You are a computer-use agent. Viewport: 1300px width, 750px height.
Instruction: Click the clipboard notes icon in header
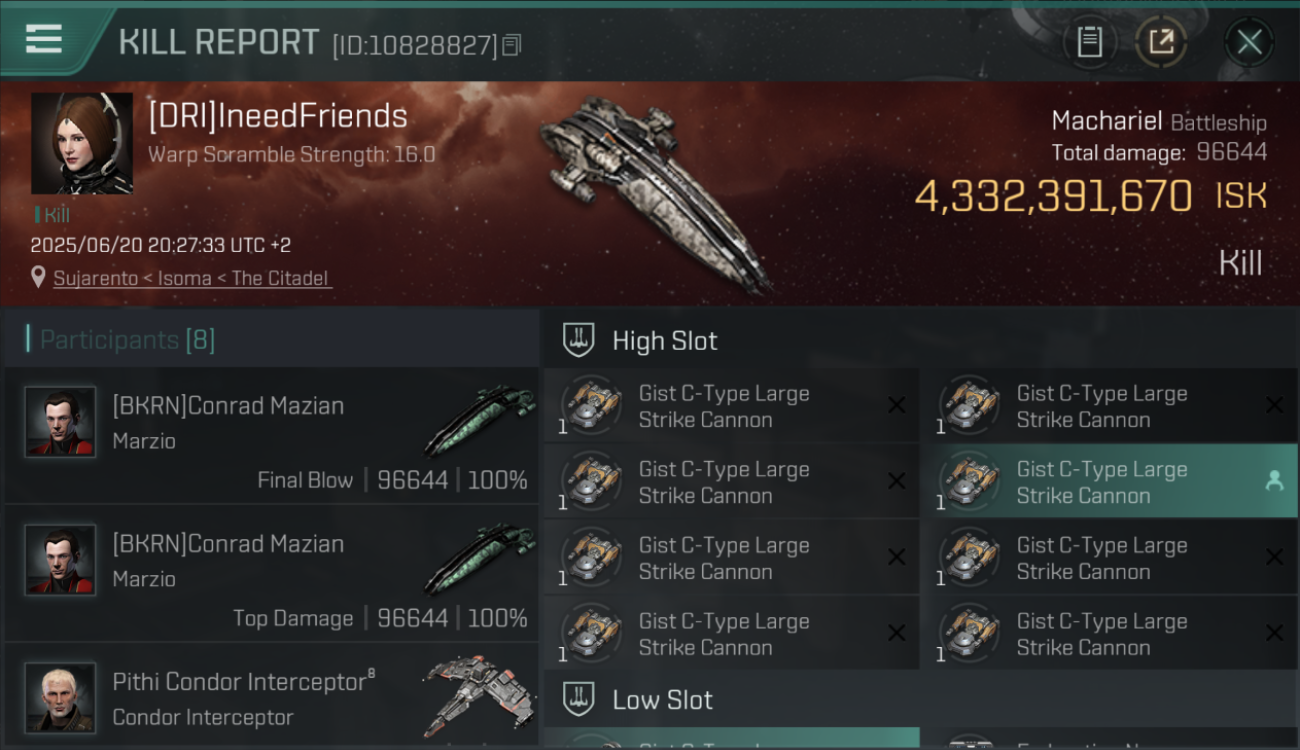1089,42
